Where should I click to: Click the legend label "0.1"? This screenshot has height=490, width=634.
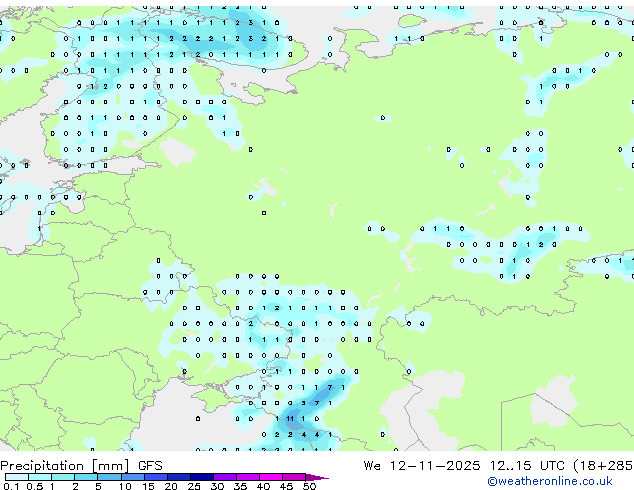click(x=11, y=486)
